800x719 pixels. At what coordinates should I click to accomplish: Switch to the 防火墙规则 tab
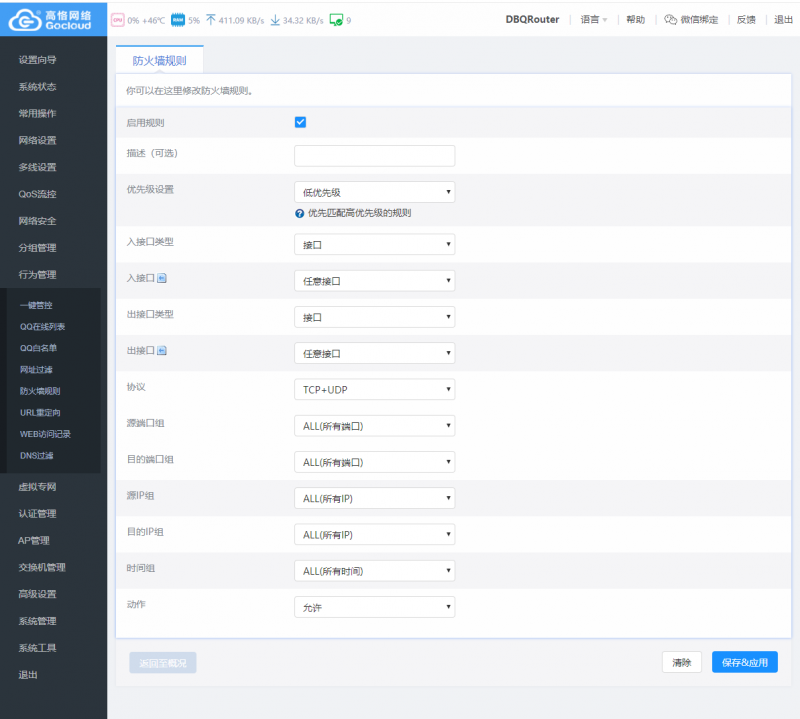159,60
